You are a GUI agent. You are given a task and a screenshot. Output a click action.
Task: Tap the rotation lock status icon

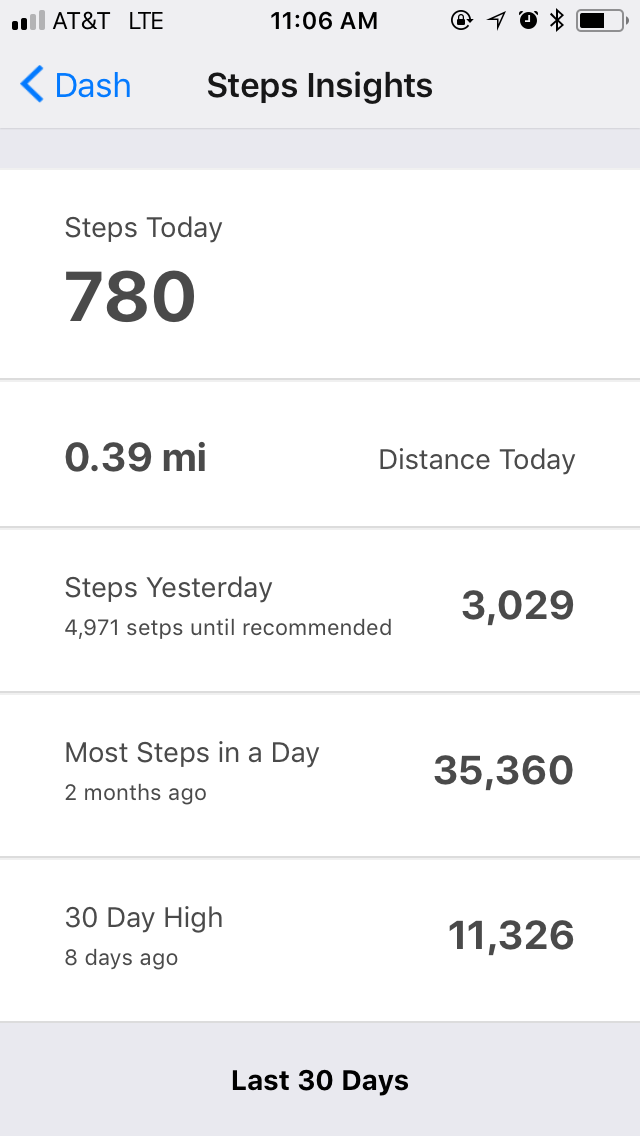461,21
